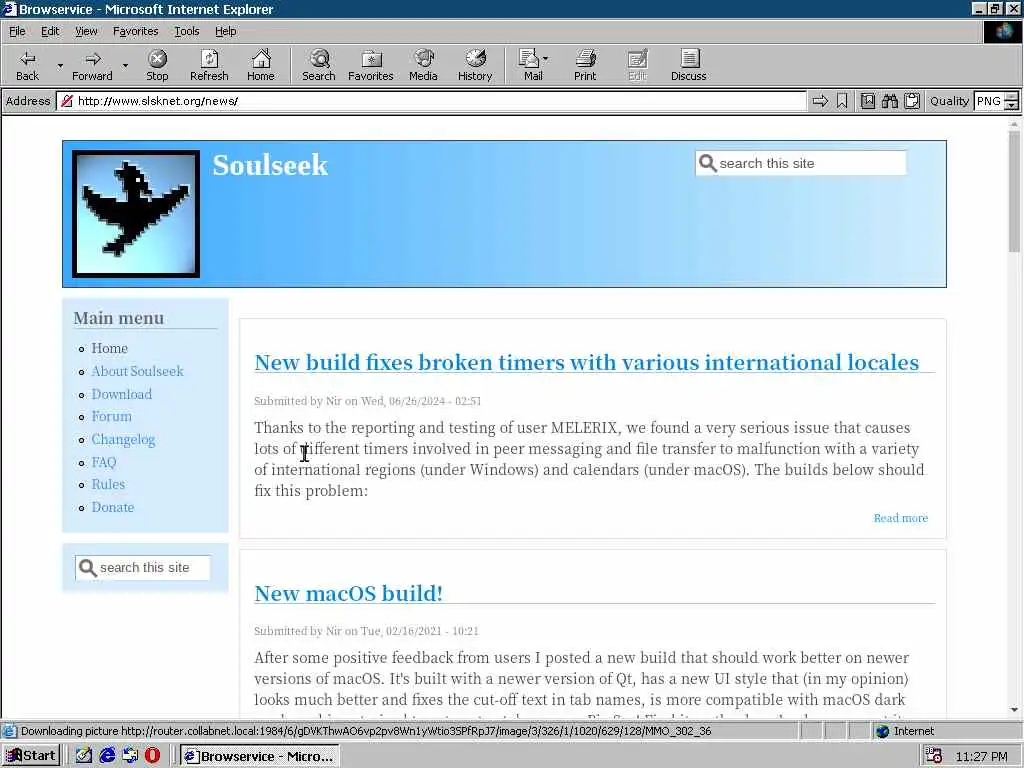Viewport: 1024px width, 768px height.
Task: Click the clipboard icon beside Quality
Action: tap(912, 101)
